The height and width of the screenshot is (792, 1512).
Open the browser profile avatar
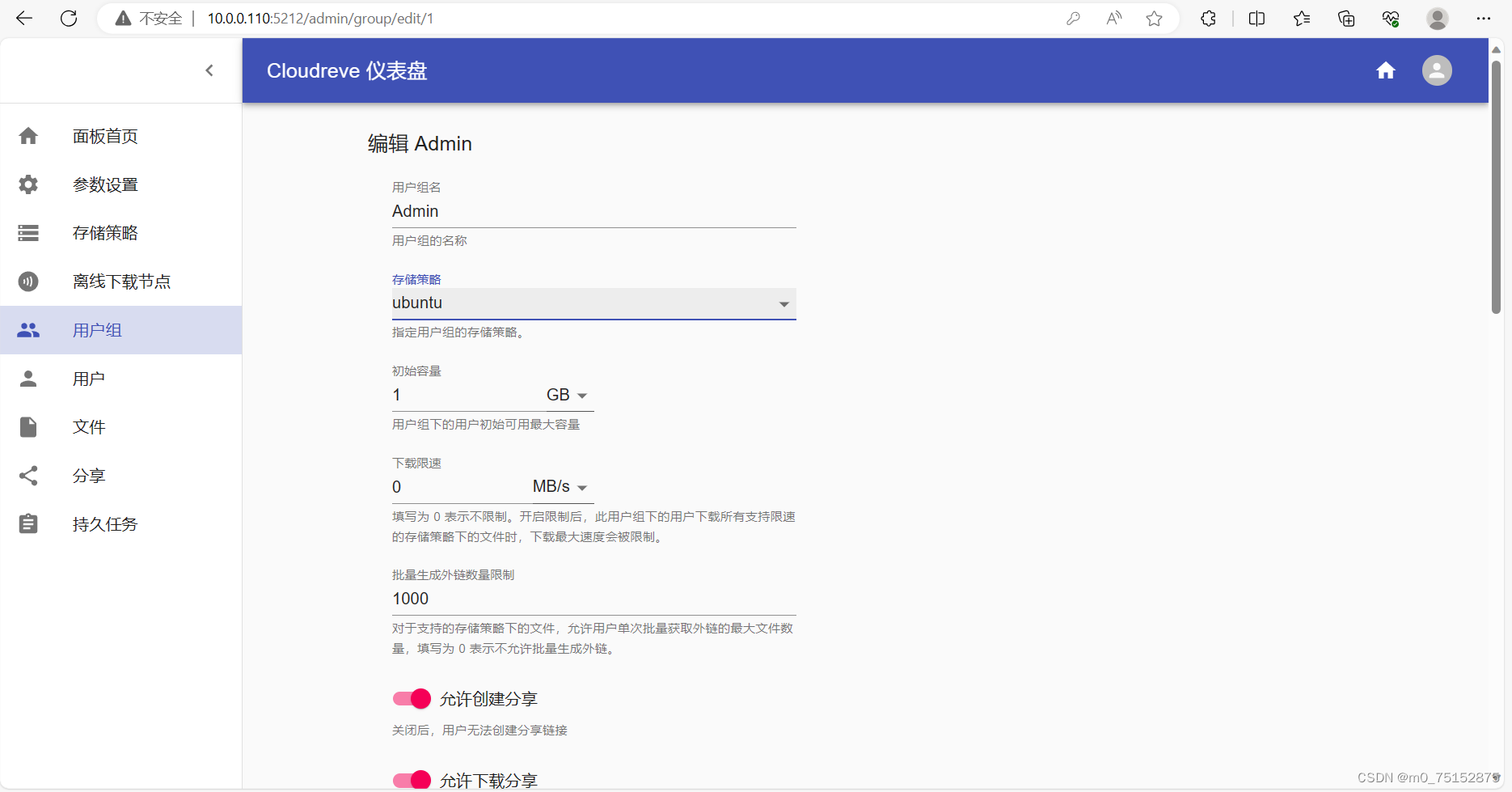[x=1437, y=19]
